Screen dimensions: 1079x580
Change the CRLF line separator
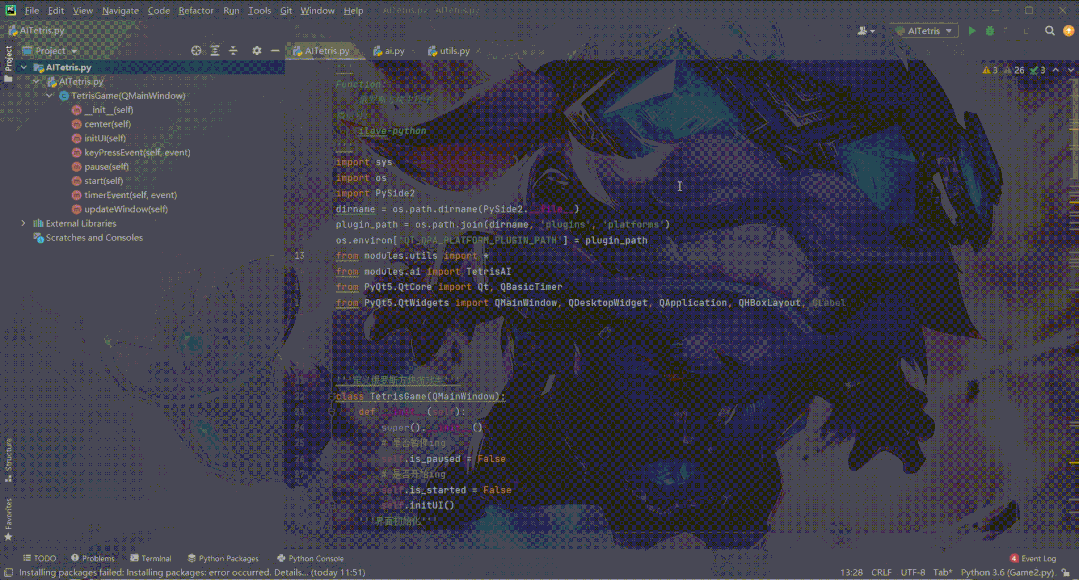pyautogui.click(x=881, y=572)
